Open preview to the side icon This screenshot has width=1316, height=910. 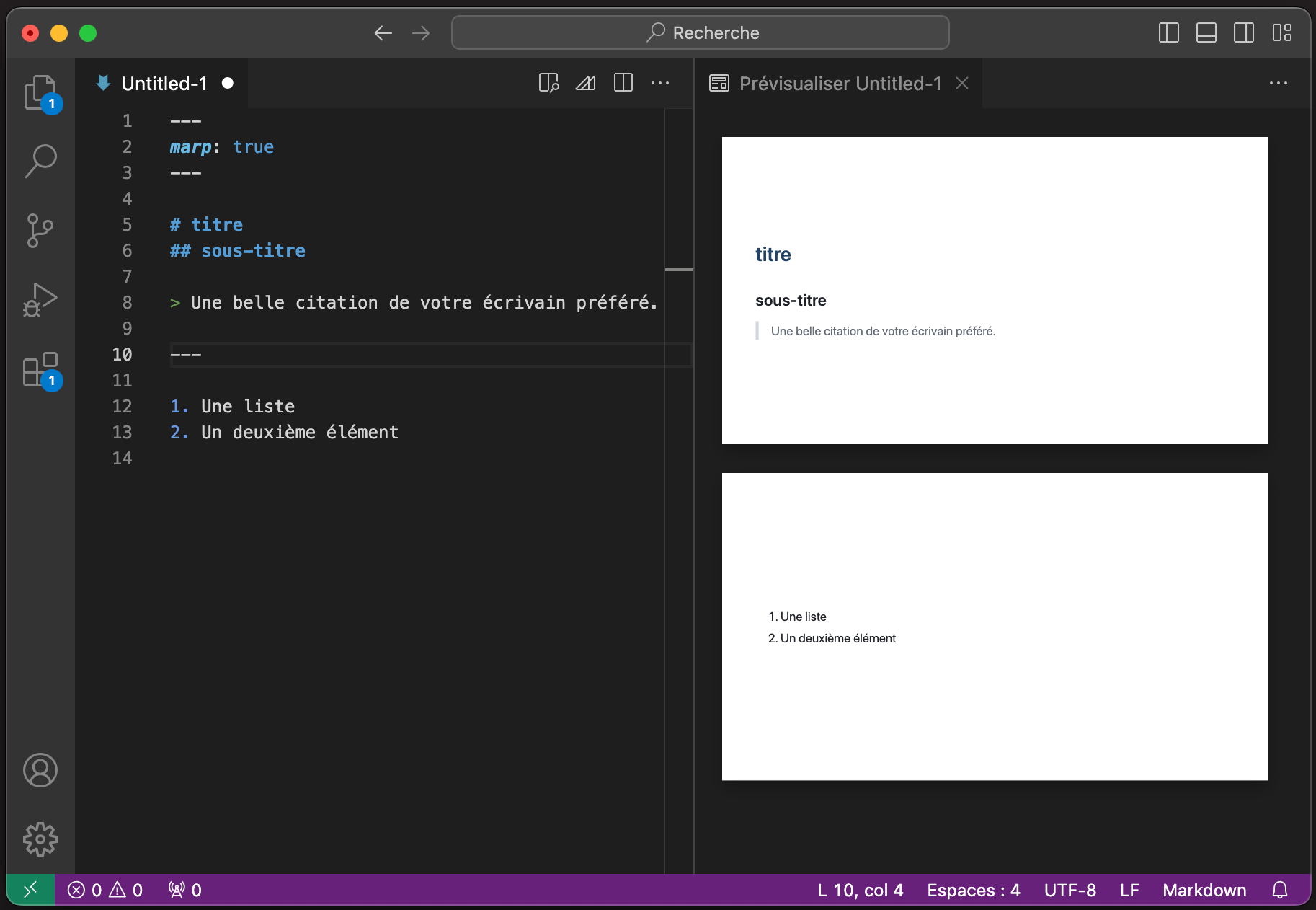pos(548,84)
